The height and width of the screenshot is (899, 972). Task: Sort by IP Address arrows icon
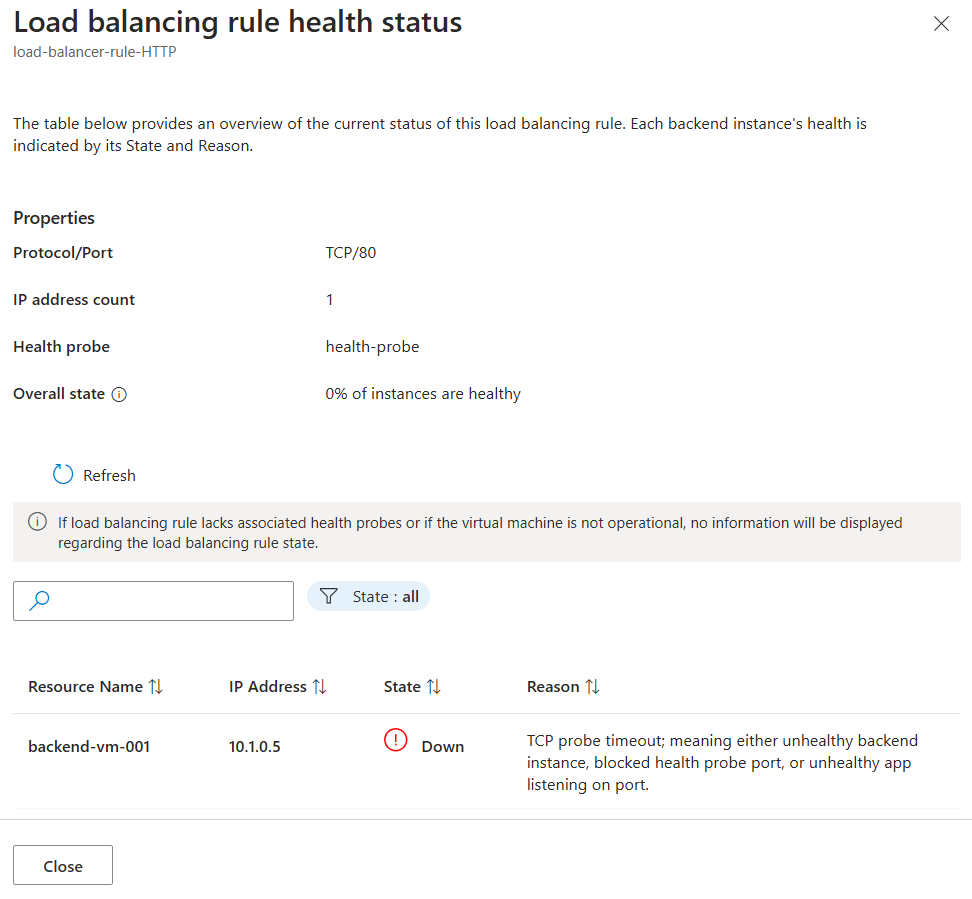tap(319, 687)
